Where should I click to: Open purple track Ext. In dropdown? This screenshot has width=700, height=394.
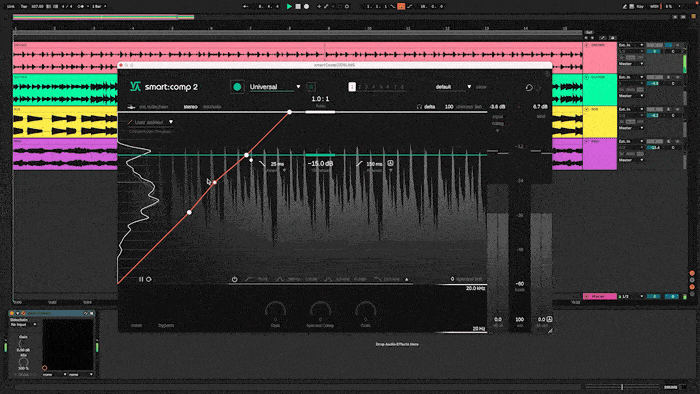631,141
